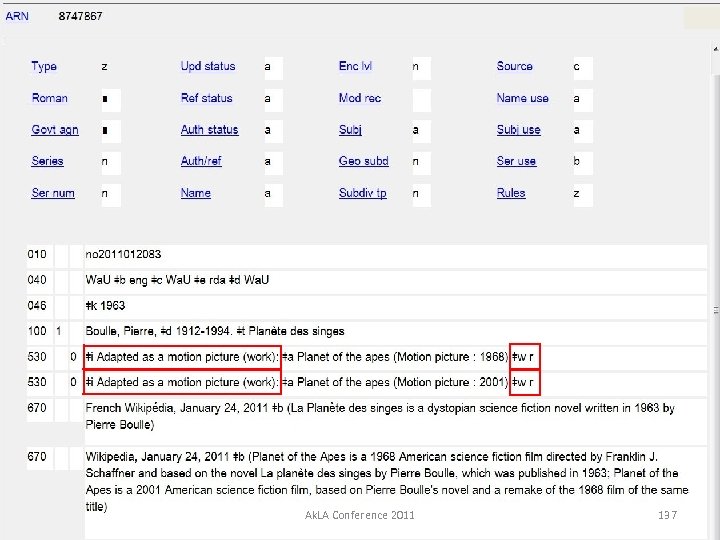Click the vertical scrollbar on right edge
This screenshot has width=720, height=540.
coord(714,300)
